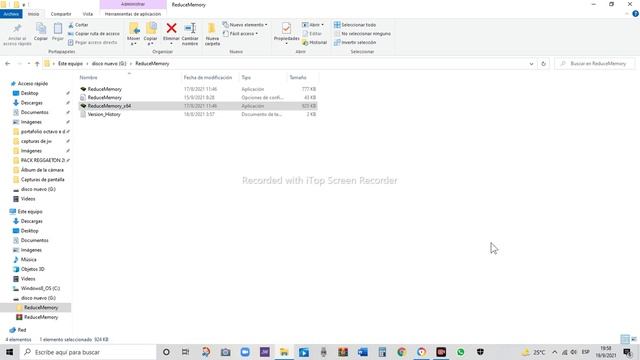Open the Windows Start menu
Screen dimensions: 640x360
point(9,352)
